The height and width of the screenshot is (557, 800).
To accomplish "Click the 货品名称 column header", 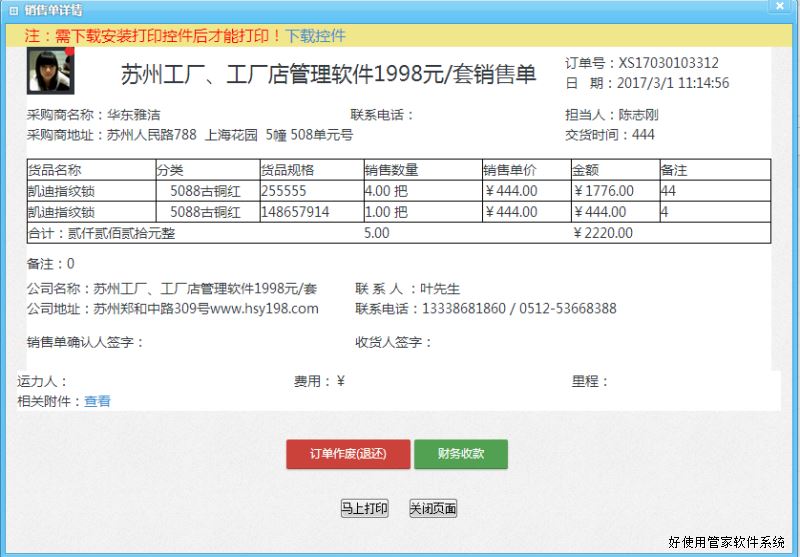I will (x=55, y=170).
